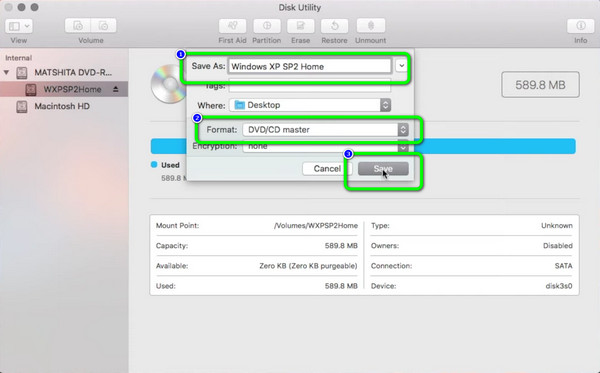
Task: Click the Owners Disabled value
Action: click(x=558, y=246)
